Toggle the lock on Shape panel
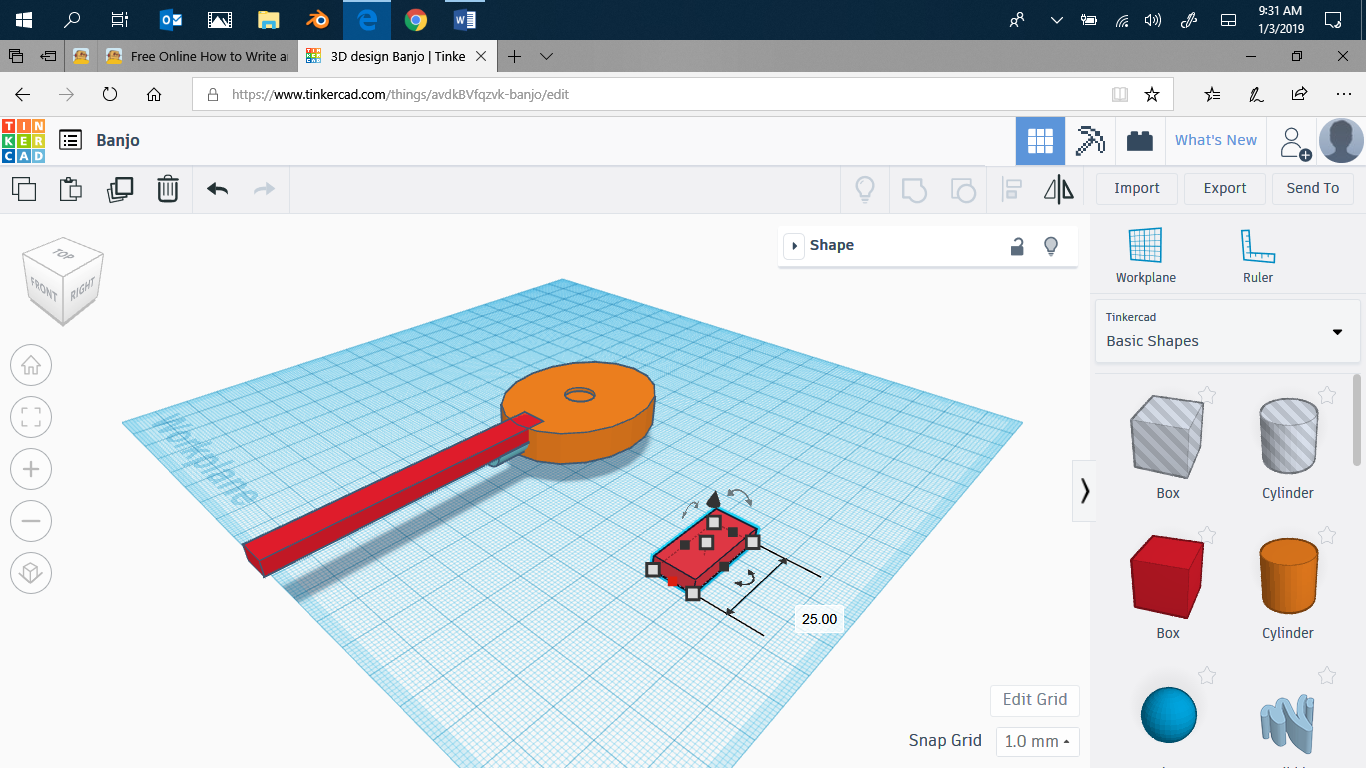The width and height of the screenshot is (1366, 768). click(1017, 246)
